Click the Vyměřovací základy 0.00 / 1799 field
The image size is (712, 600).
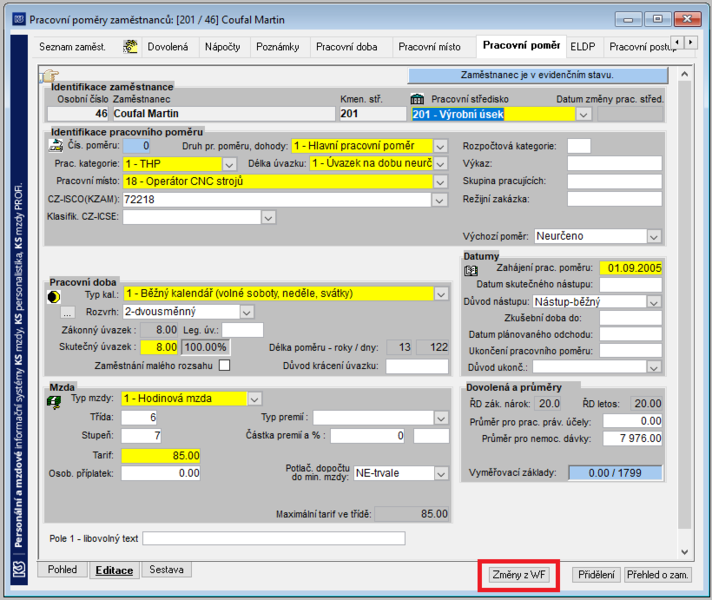click(x=615, y=473)
